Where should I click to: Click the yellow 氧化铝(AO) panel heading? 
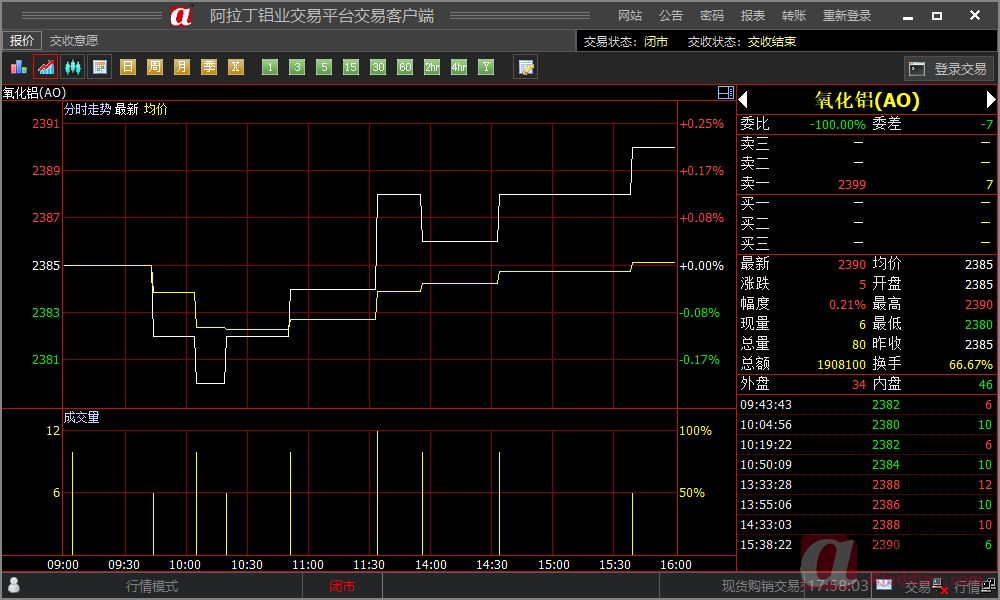tap(867, 99)
